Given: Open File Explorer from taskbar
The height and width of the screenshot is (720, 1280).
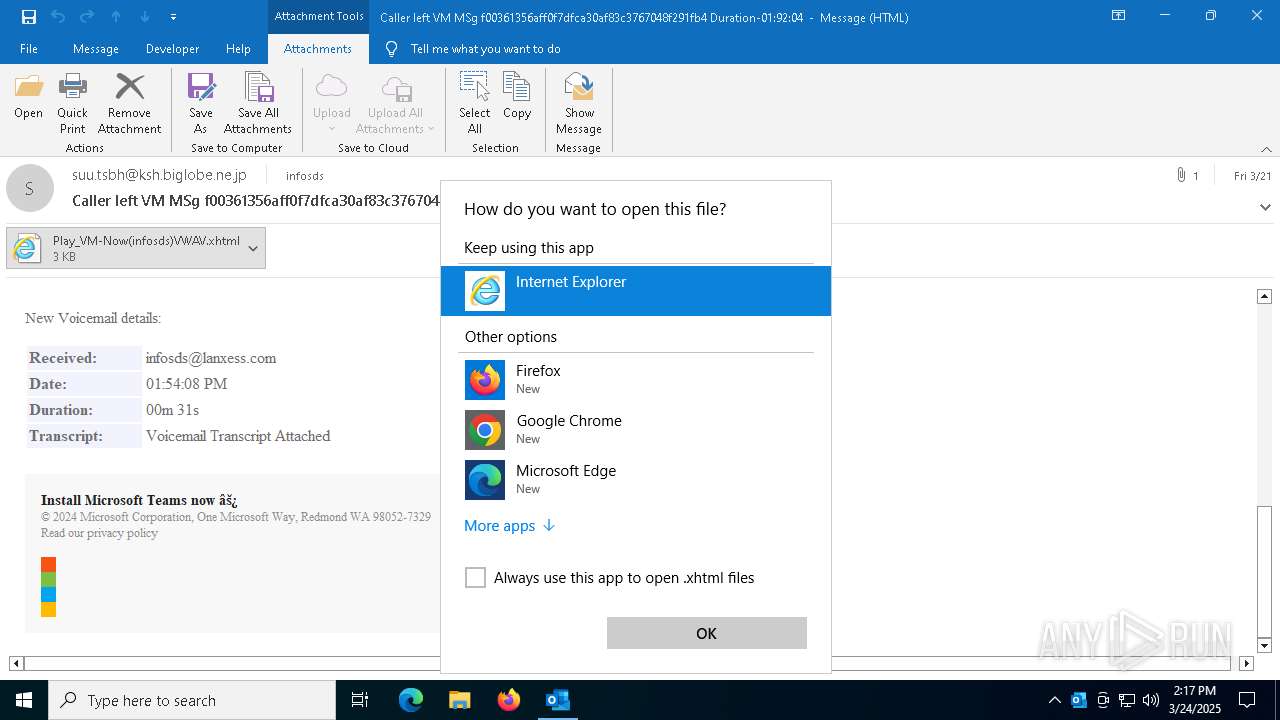Looking at the screenshot, I should [459, 700].
